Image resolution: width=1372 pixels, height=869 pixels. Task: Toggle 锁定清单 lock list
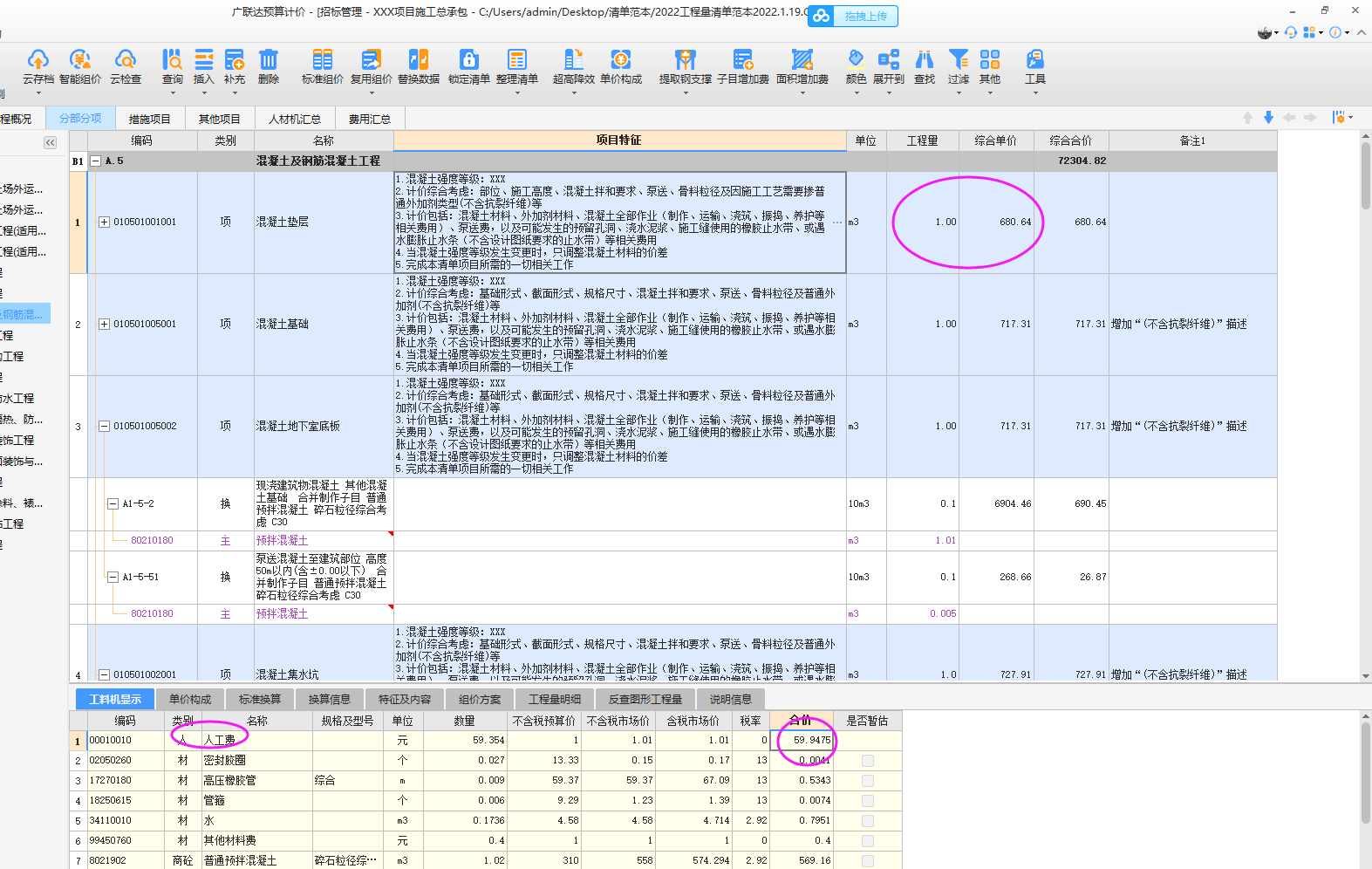pyautogui.click(x=469, y=66)
